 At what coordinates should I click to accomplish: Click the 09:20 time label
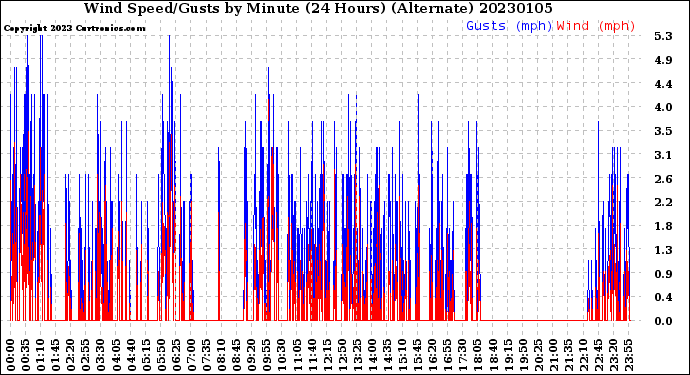pyautogui.click(x=251, y=355)
